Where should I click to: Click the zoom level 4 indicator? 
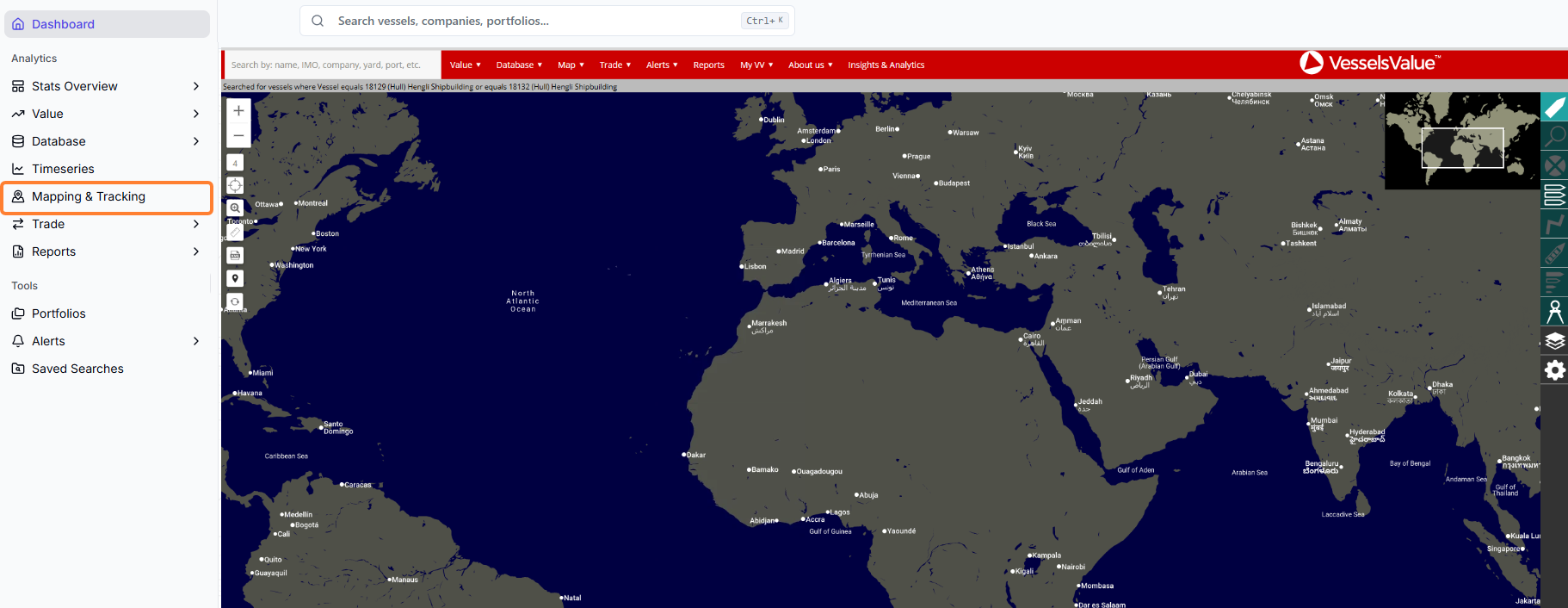point(235,163)
